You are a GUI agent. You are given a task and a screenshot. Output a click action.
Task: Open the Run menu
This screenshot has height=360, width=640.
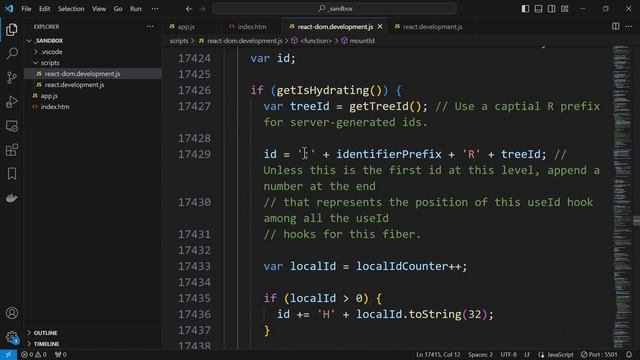[136, 9]
